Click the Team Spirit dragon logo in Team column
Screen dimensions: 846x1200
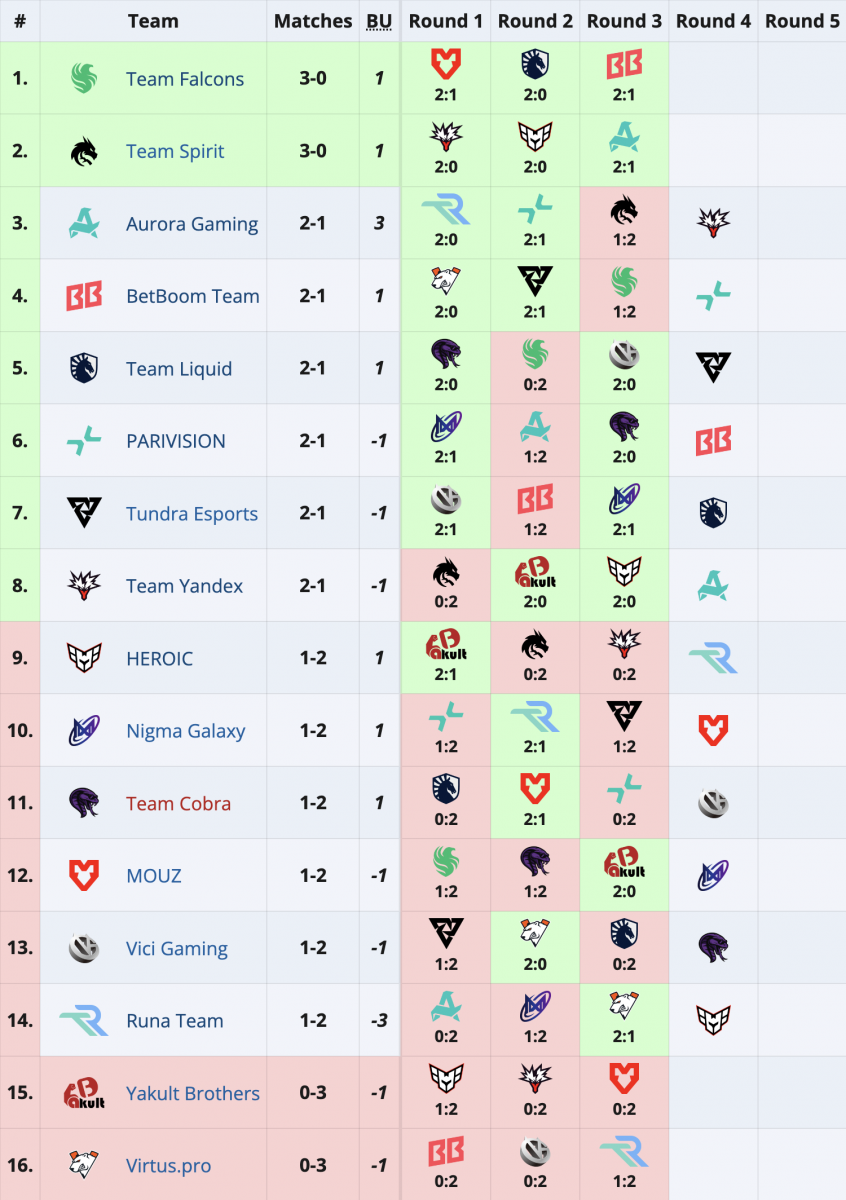(84, 151)
